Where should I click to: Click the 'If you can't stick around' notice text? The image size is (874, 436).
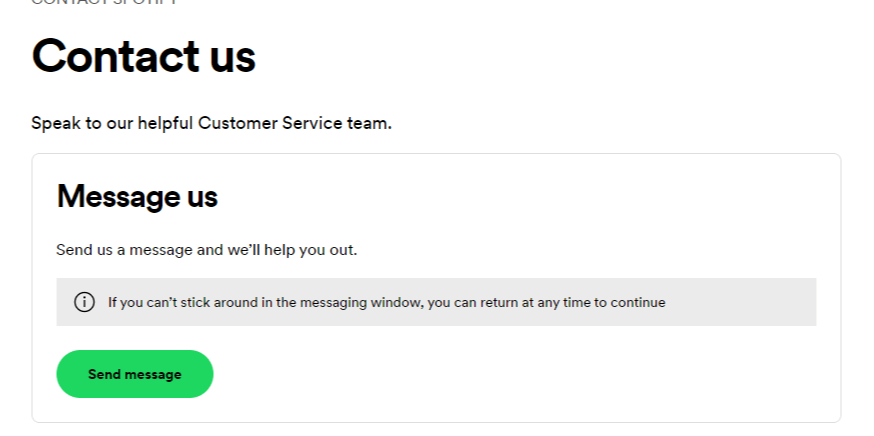tap(386, 302)
